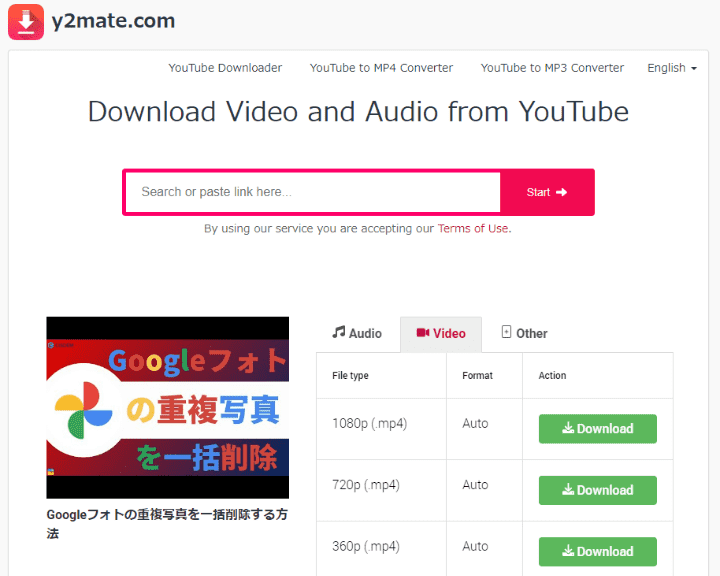This screenshot has width=720, height=576.
Task: Click the Auto format in 360p row
Action: pyautogui.click(x=475, y=546)
